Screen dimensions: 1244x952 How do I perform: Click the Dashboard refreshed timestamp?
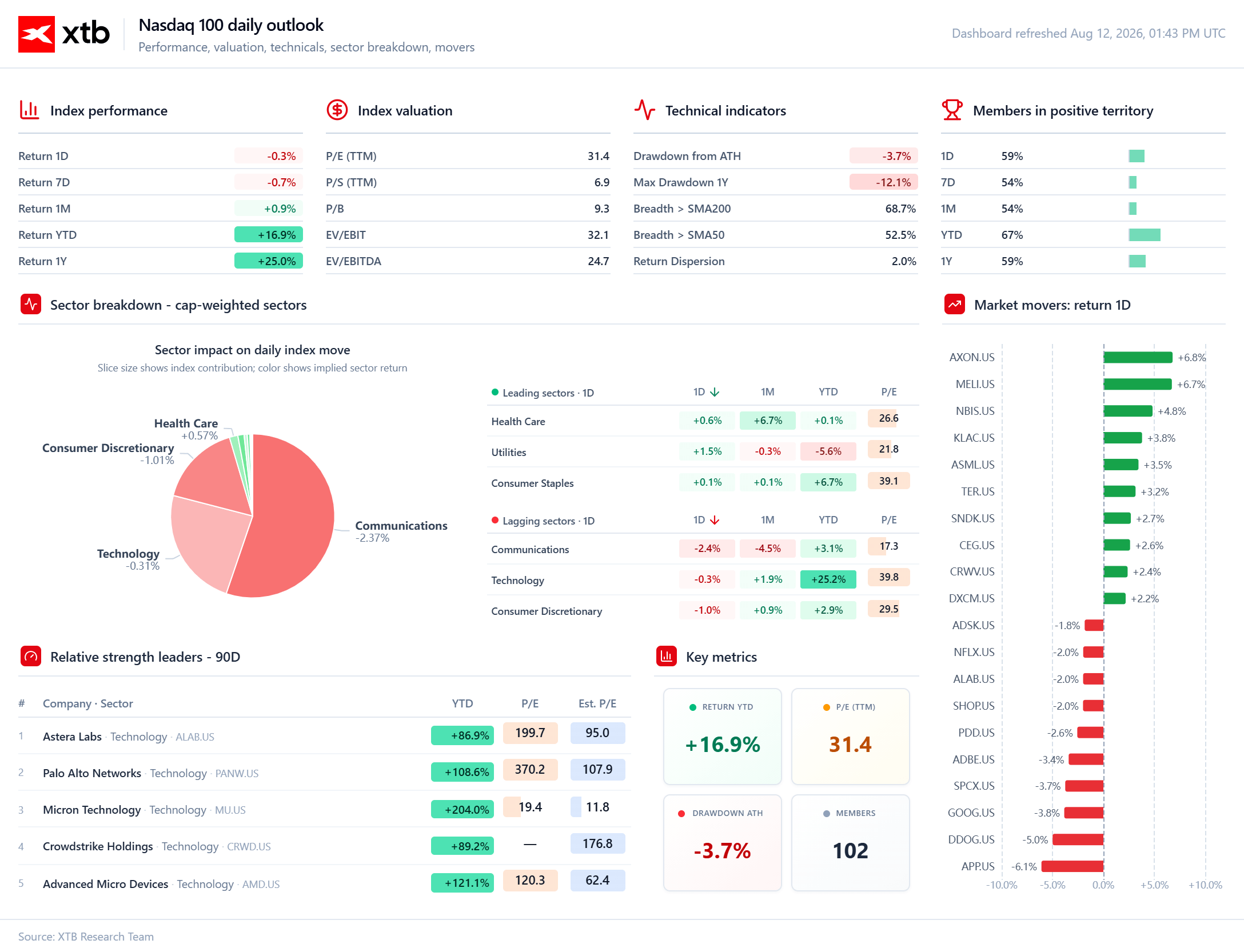pyautogui.click(x=1088, y=33)
